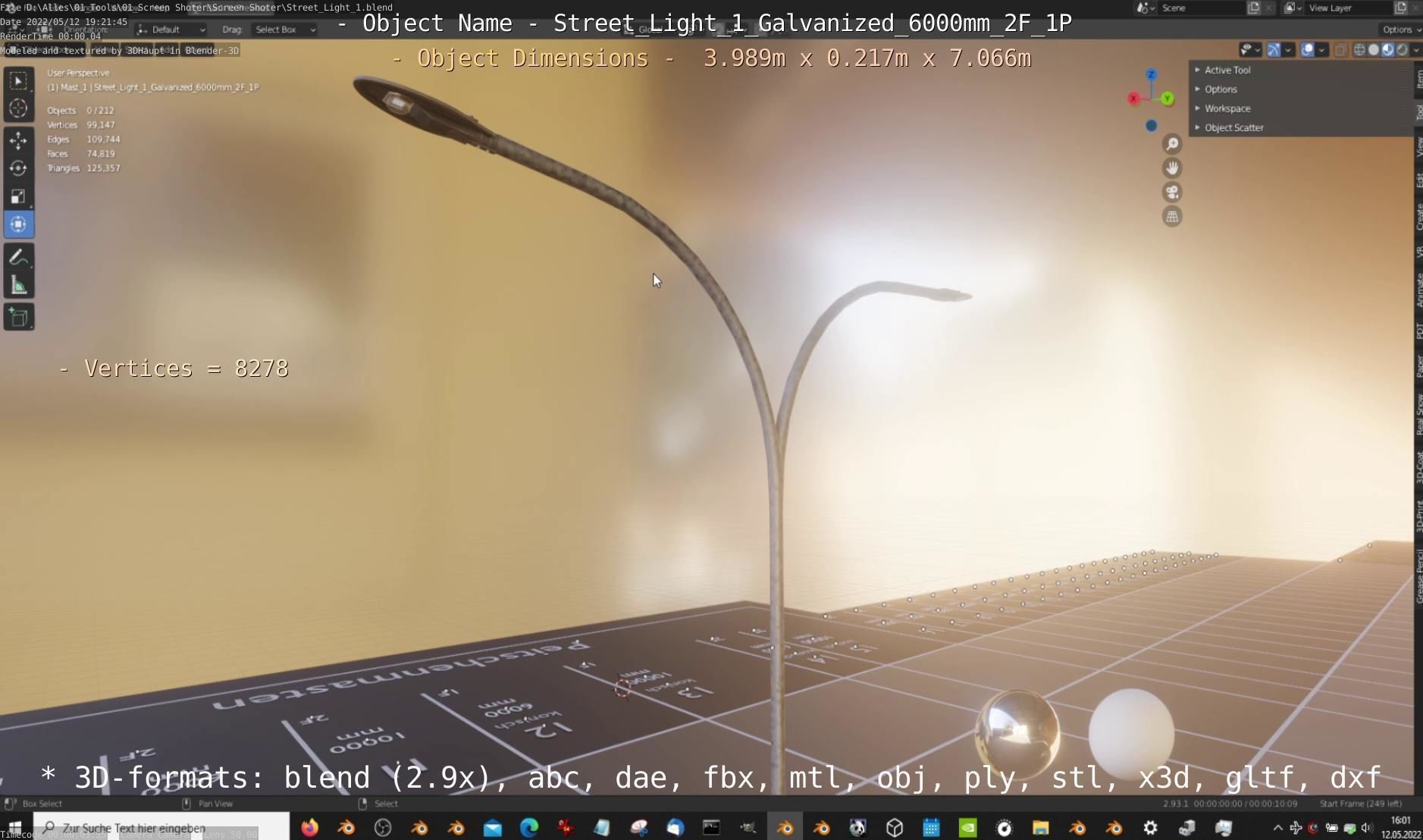Open Microsoft Edge from the taskbar
This screenshot has height=840, width=1423.
[x=528, y=828]
